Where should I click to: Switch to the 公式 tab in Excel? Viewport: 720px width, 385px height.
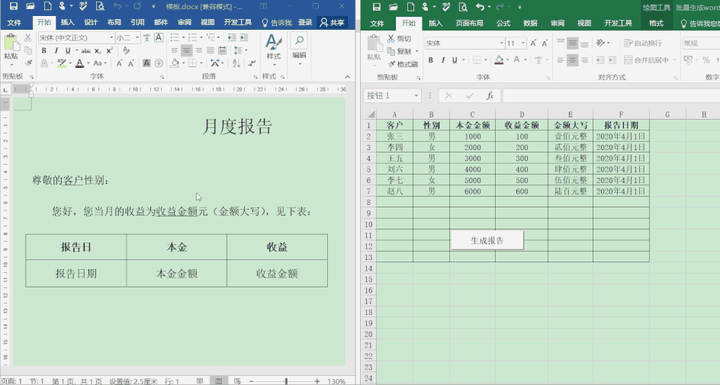point(503,23)
